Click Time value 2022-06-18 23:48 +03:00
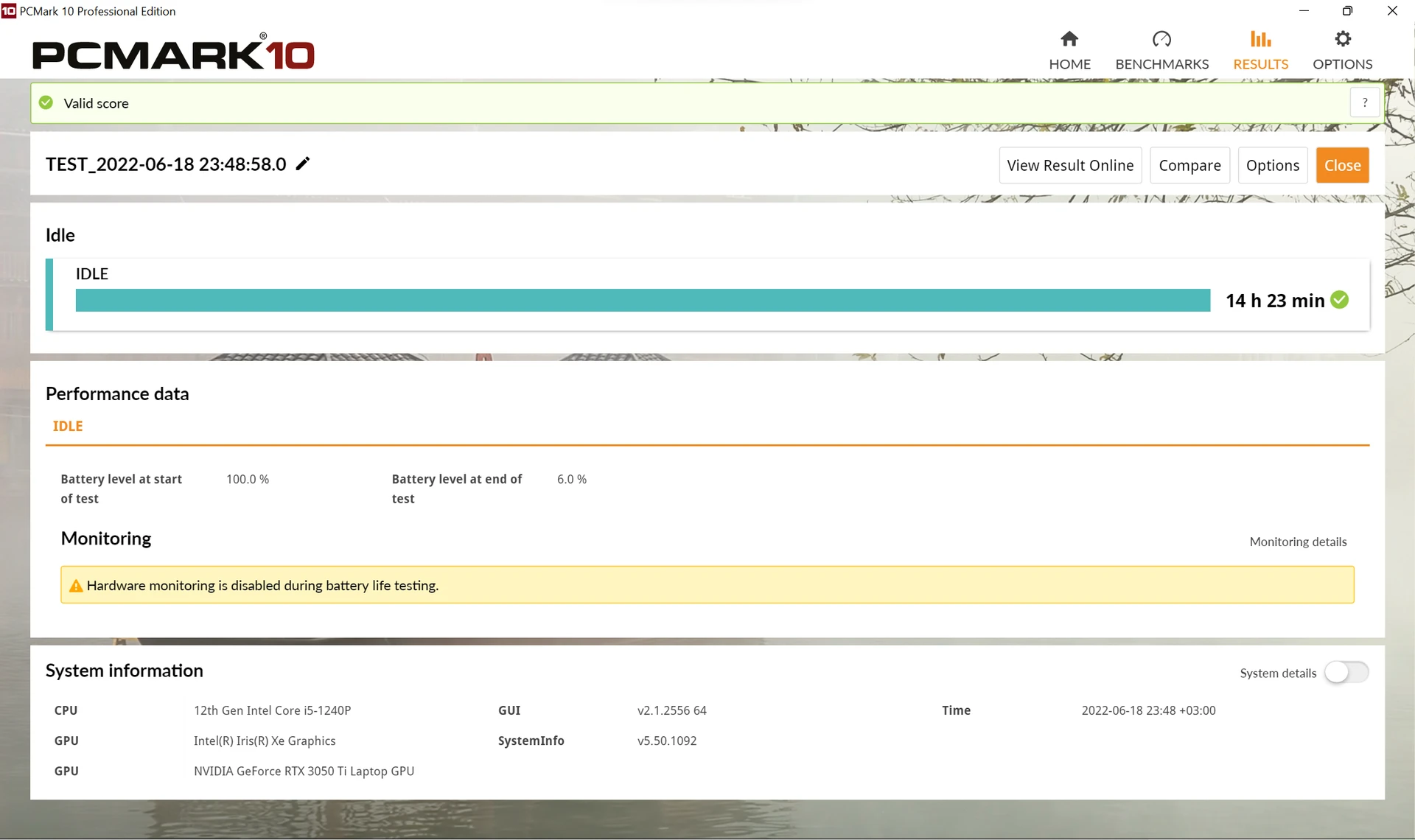The width and height of the screenshot is (1415, 840). 1148,710
